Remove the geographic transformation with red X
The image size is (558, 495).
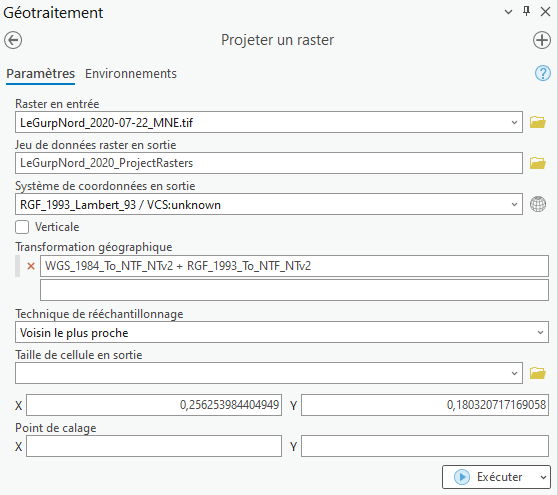click(31, 266)
